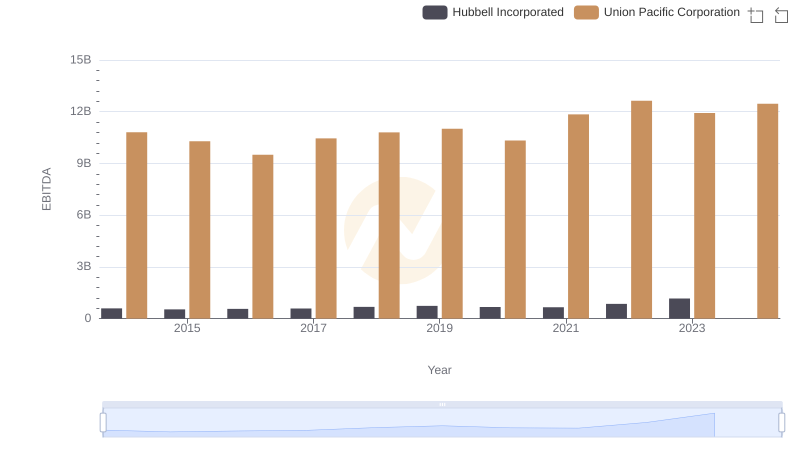Click Hubbell bar for 2015
The height and width of the screenshot is (461, 800).
click(x=174, y=314)
